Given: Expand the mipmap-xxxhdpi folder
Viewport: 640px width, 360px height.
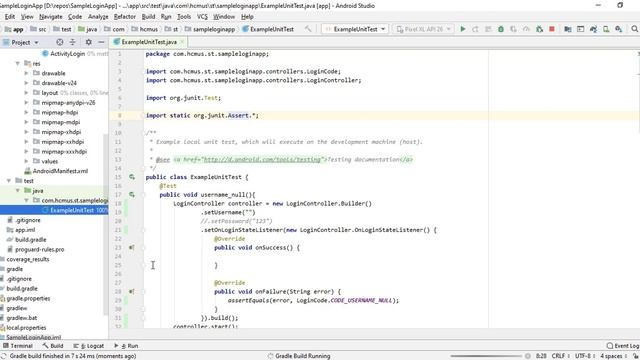Looking at the screenshot, I should [x=27, y=151].
